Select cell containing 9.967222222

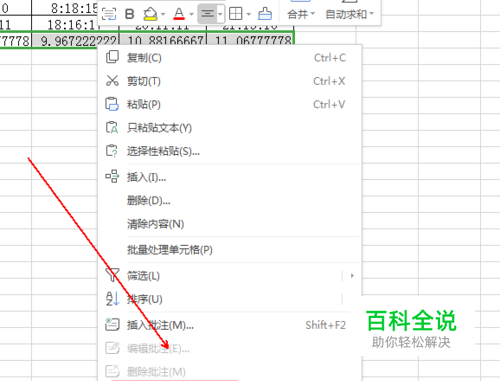(75, 40)
